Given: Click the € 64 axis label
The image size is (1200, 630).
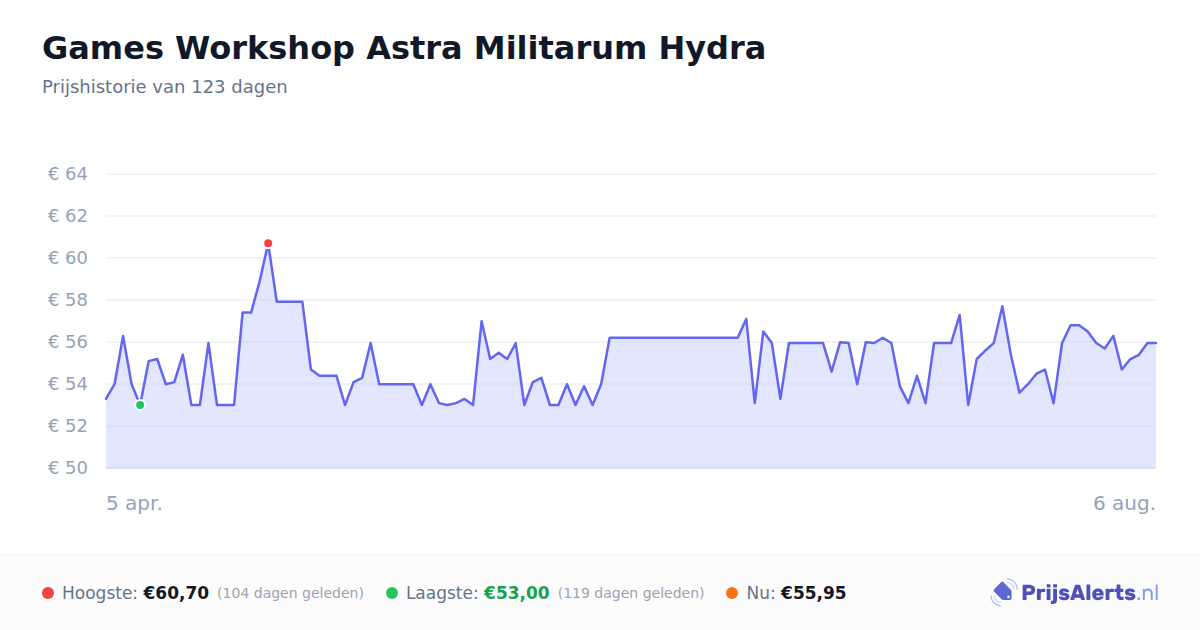Looking at the screenshot, I should coord(68,174).
